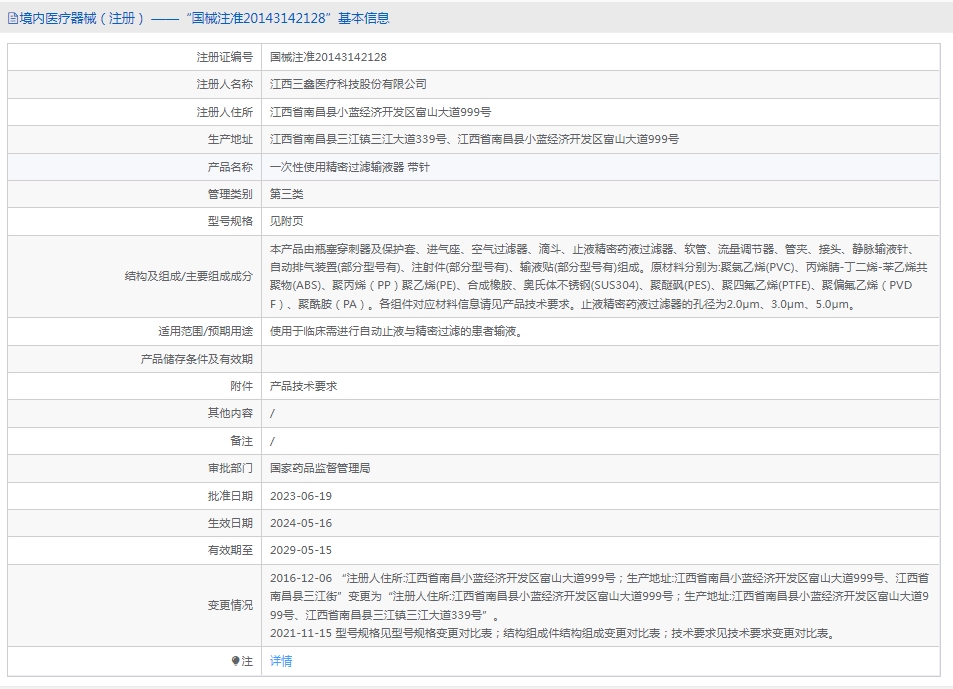
Task: Click the expiry date 2029-05-15
Action: tap(300, 550)
